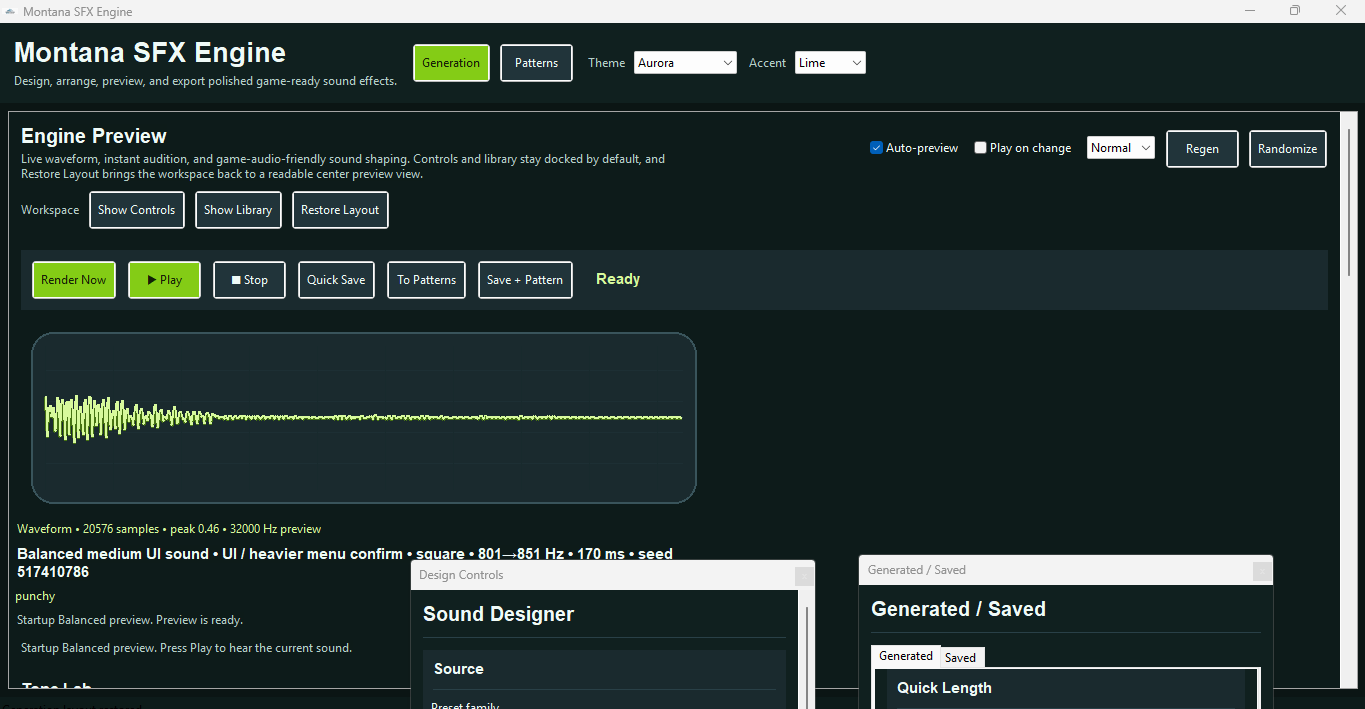Click the Engine Preview heading
This screenshot has height=709, width=1365.
pos(94,136)
